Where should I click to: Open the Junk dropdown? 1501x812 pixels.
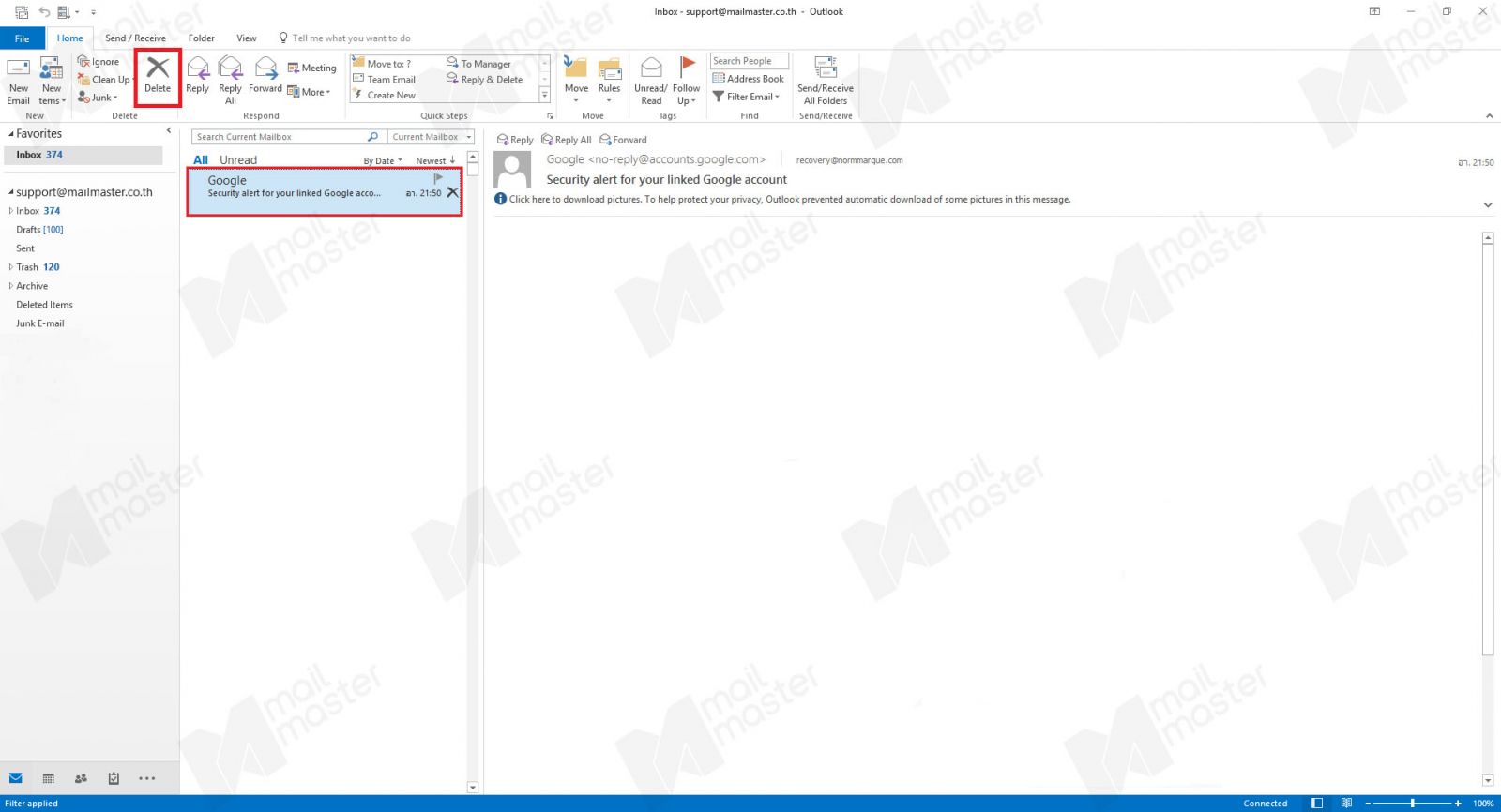(x=98, y=98)
